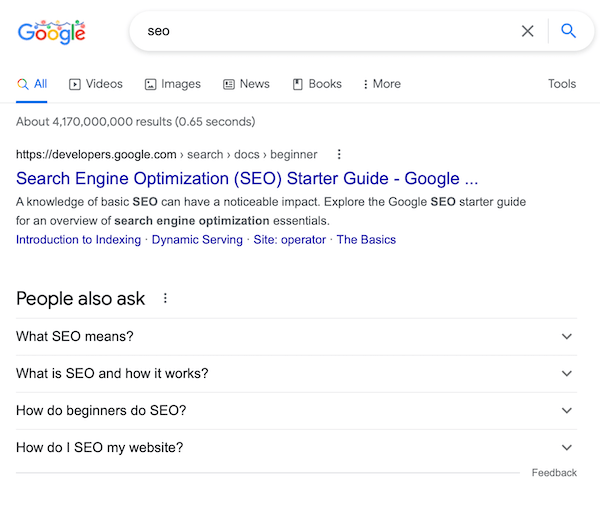Viewport: 600px width, 509px height.
Task: Click the blue magnifying glass search icon
Action: (x=568, y=31)
